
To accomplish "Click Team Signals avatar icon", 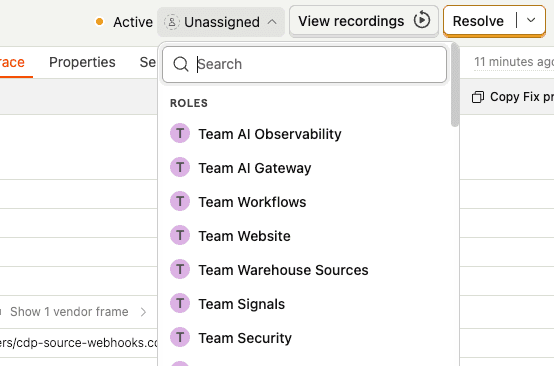I will pyautogui.click(x=180, y=303).
